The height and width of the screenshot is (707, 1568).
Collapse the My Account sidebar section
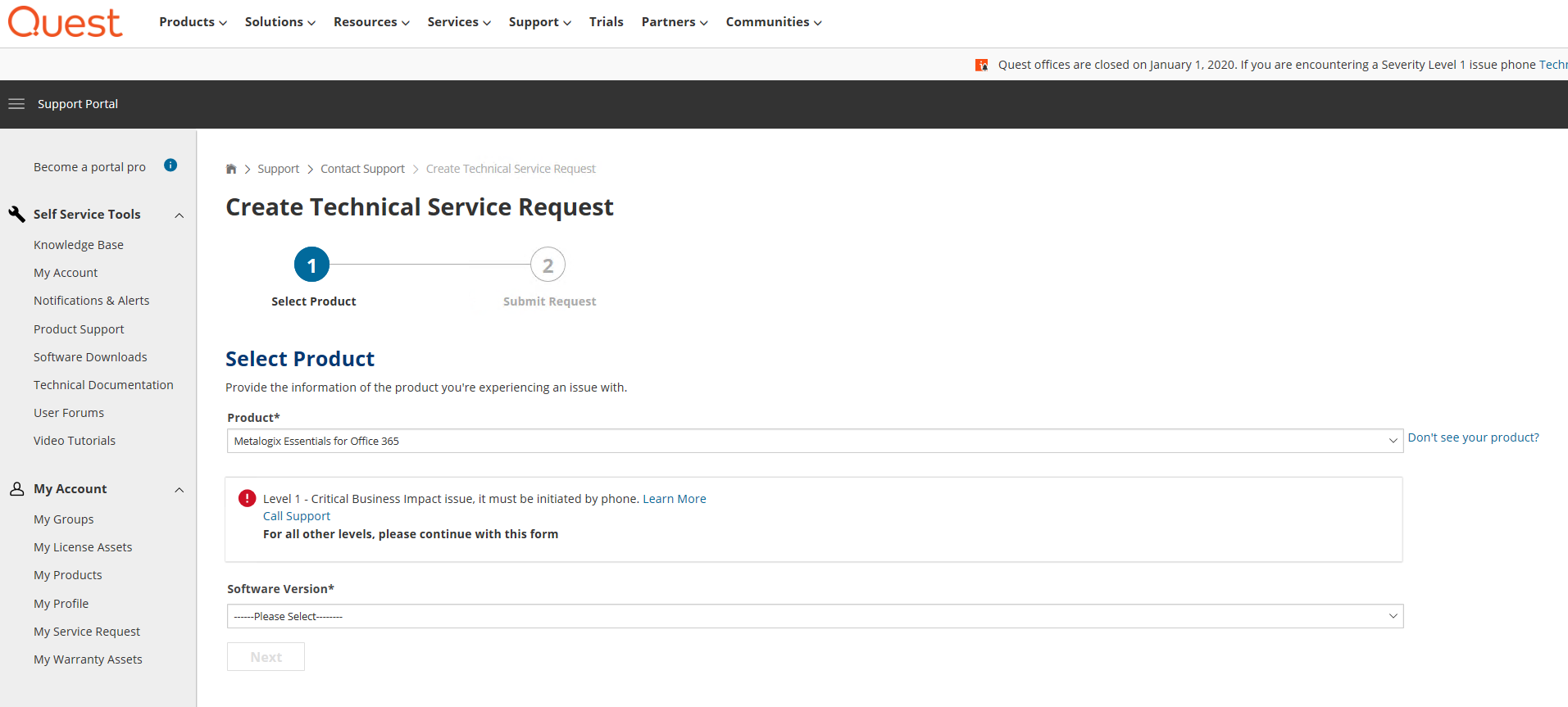(x=180, y=490)
